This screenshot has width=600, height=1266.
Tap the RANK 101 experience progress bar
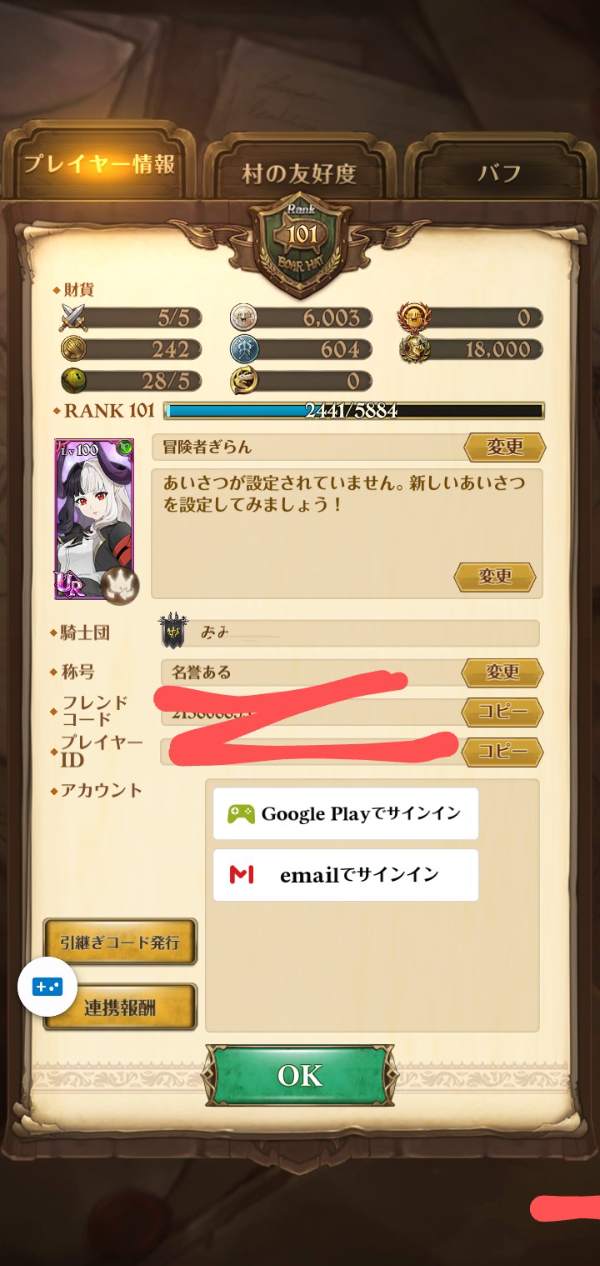[354, 410]
